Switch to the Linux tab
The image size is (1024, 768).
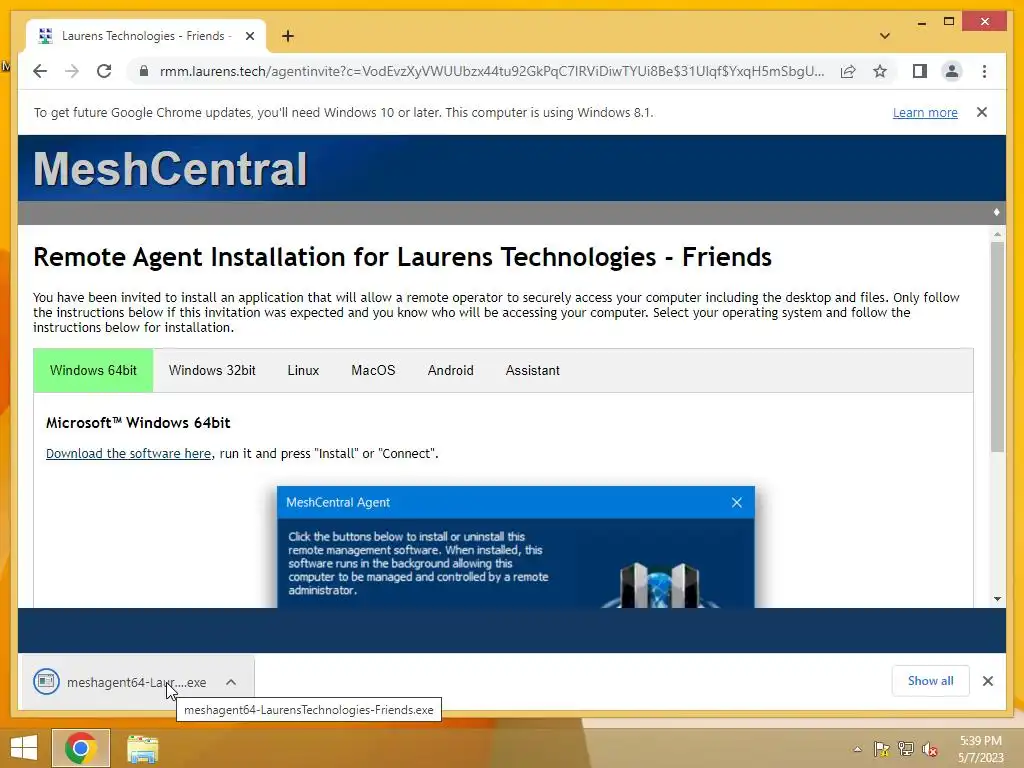click(x=303, y=370)
